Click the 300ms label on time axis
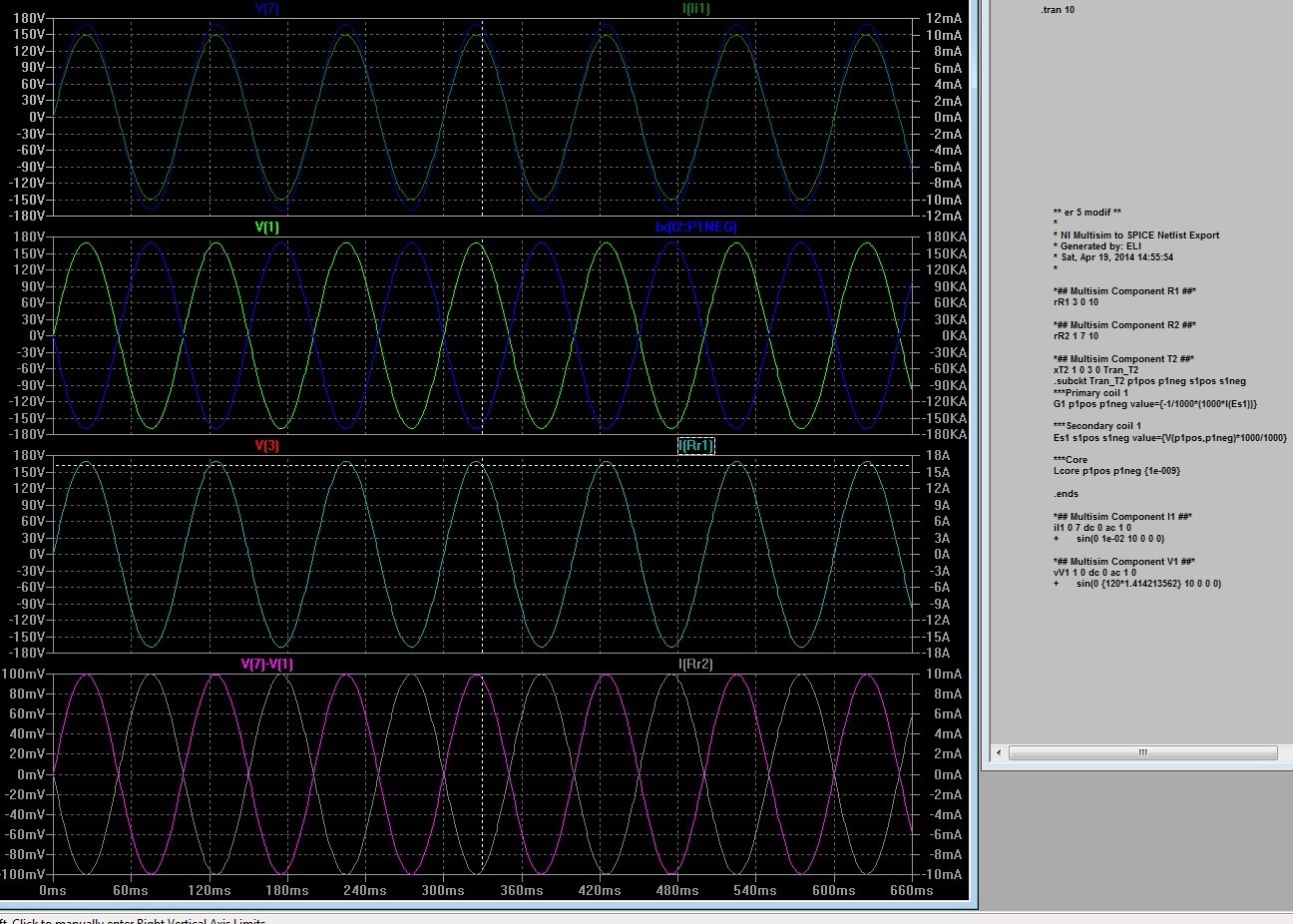This screenshot has width=1293, height=924. tap(442, 891)
